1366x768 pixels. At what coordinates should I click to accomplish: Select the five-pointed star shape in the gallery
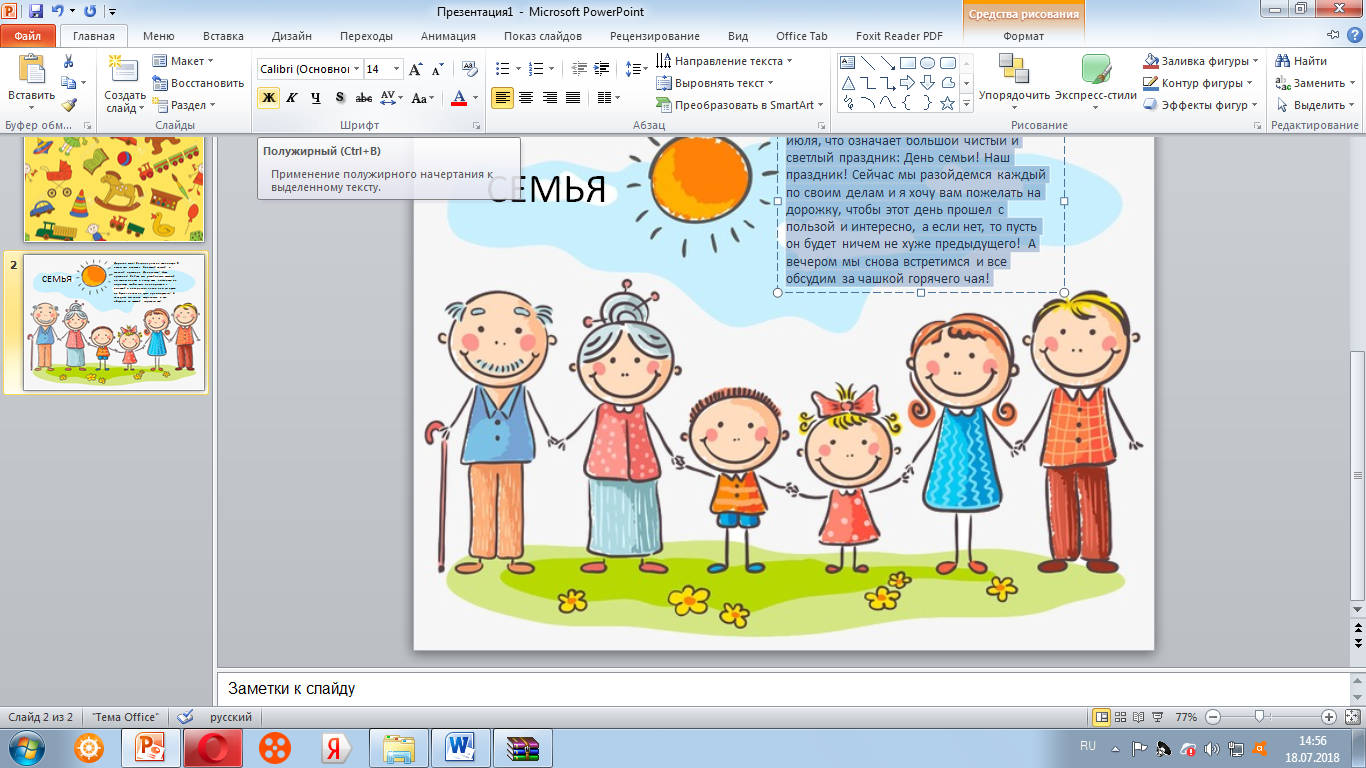947,103
